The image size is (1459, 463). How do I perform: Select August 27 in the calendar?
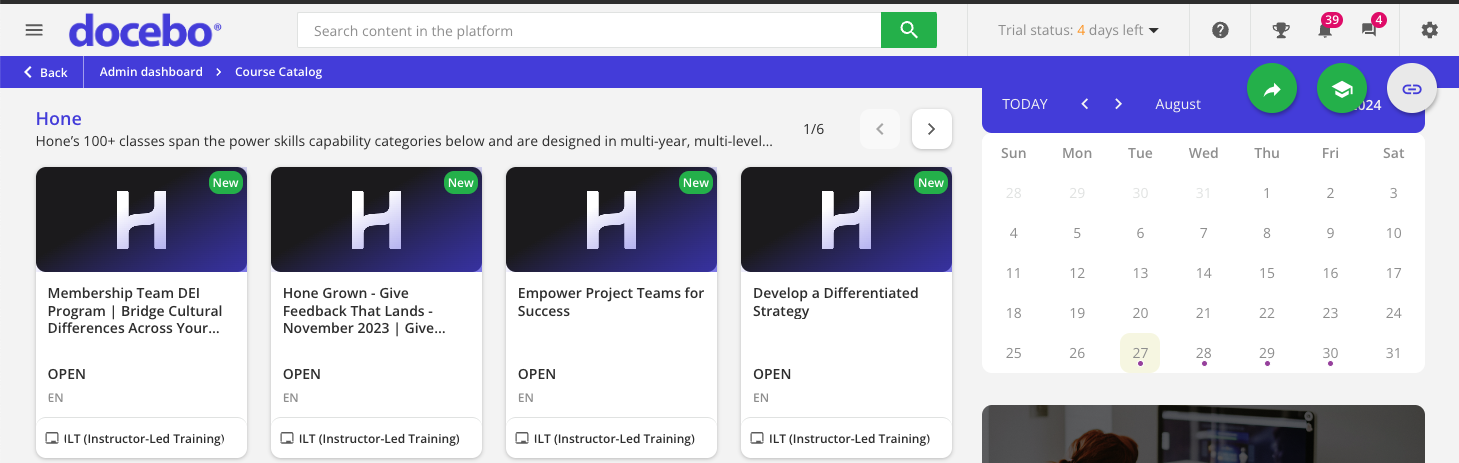(x=1140, y=353)
